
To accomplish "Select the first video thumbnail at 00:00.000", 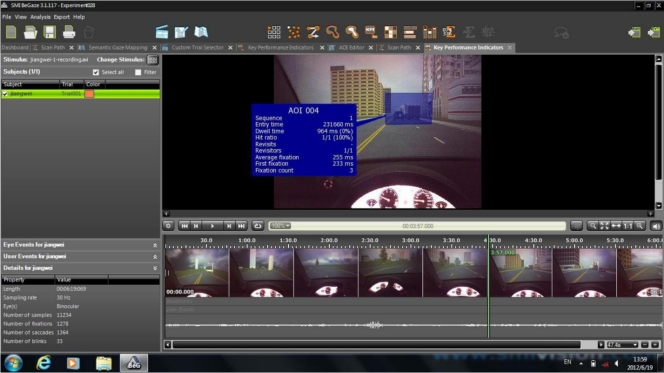I will [x=197, y=273].
